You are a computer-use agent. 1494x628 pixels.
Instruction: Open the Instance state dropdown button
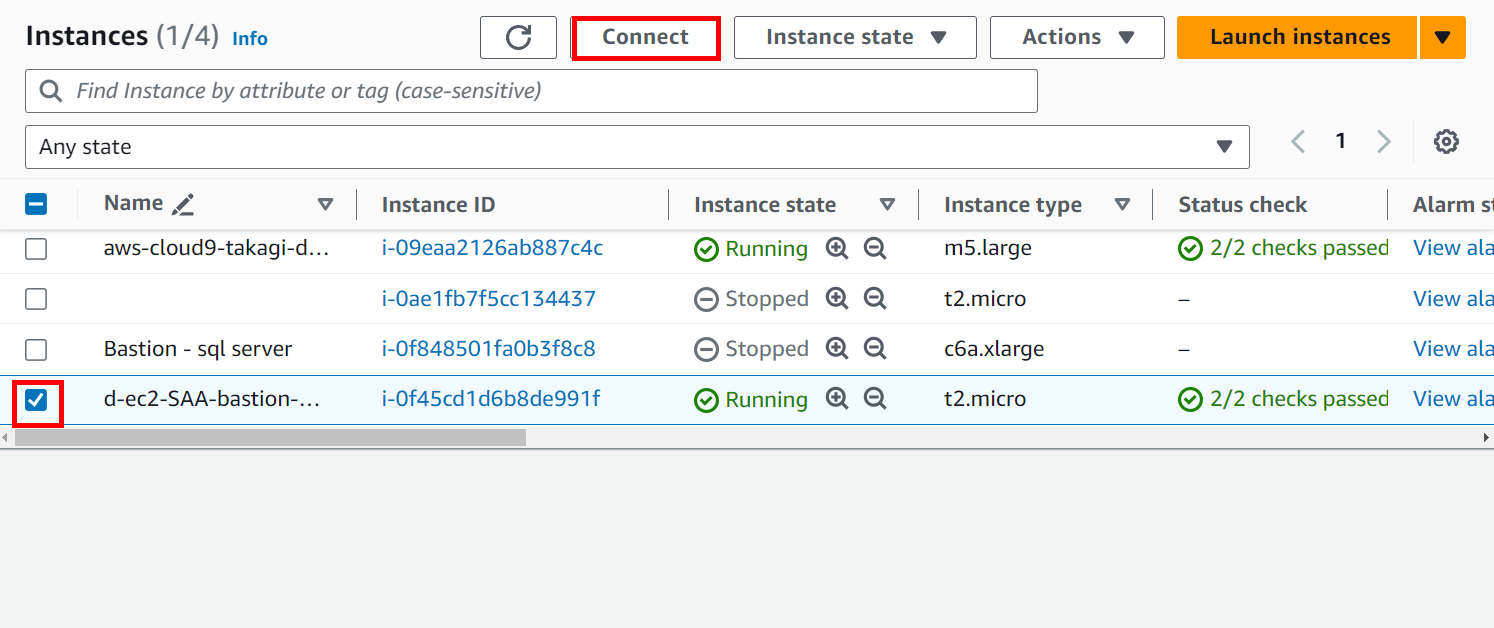[x=855, y=38]
